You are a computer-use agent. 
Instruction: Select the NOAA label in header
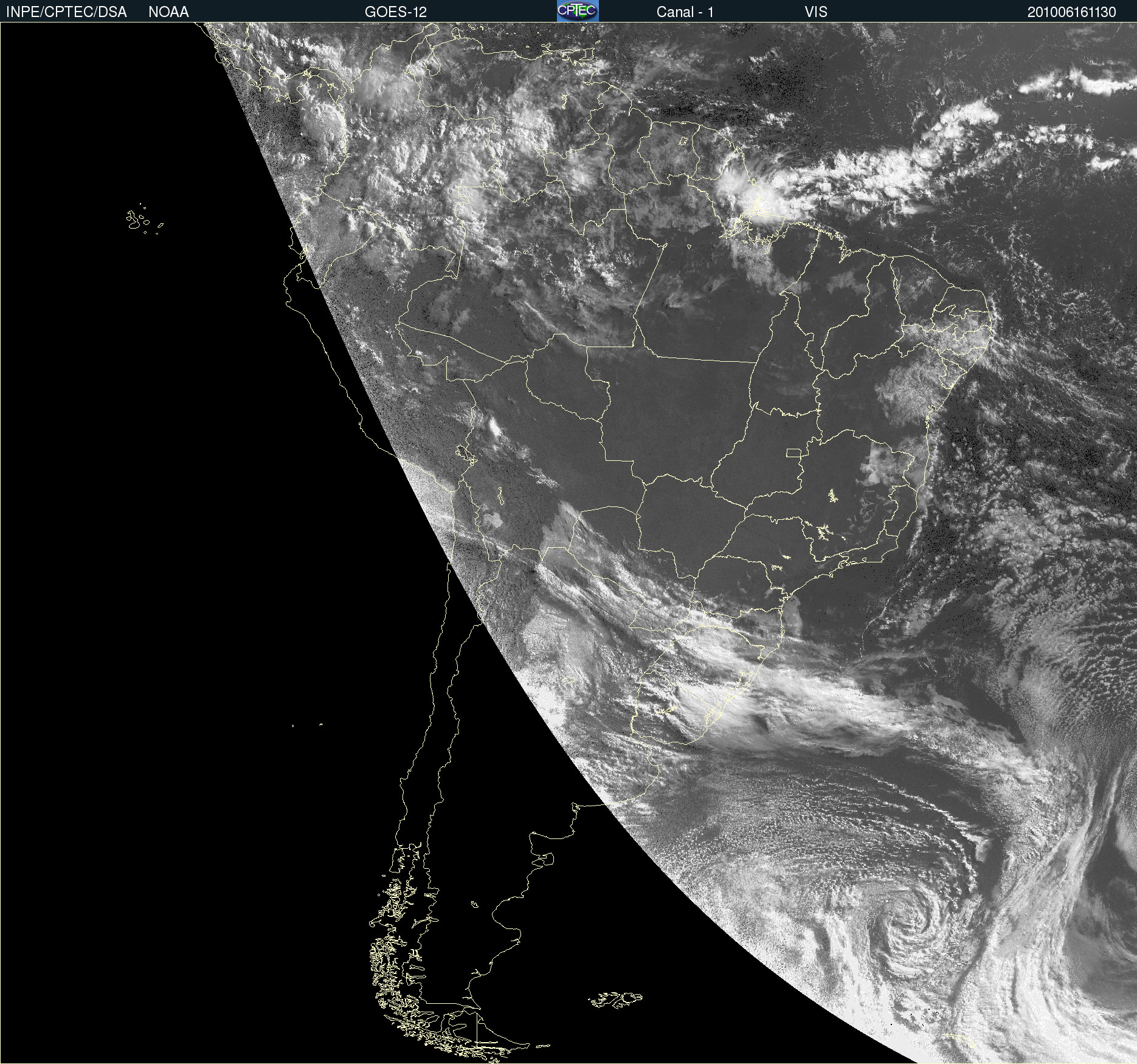(x=168, y=12)
